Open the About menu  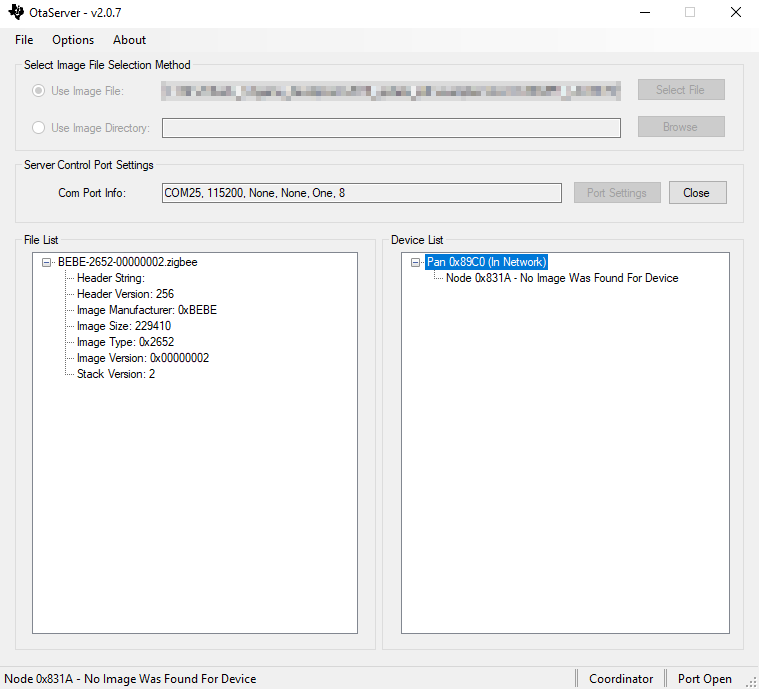tap(129, 40)
